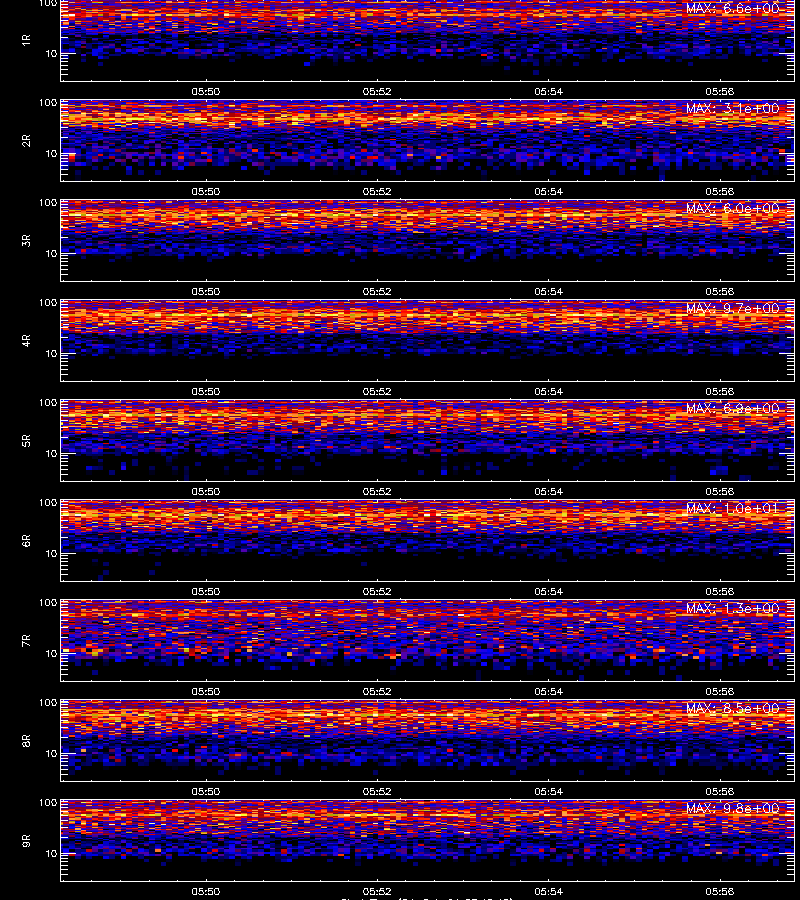Click the '10' y-axis label of panel 2R
The height and width of the screenshot is (900, 800).
click(51, 153)
